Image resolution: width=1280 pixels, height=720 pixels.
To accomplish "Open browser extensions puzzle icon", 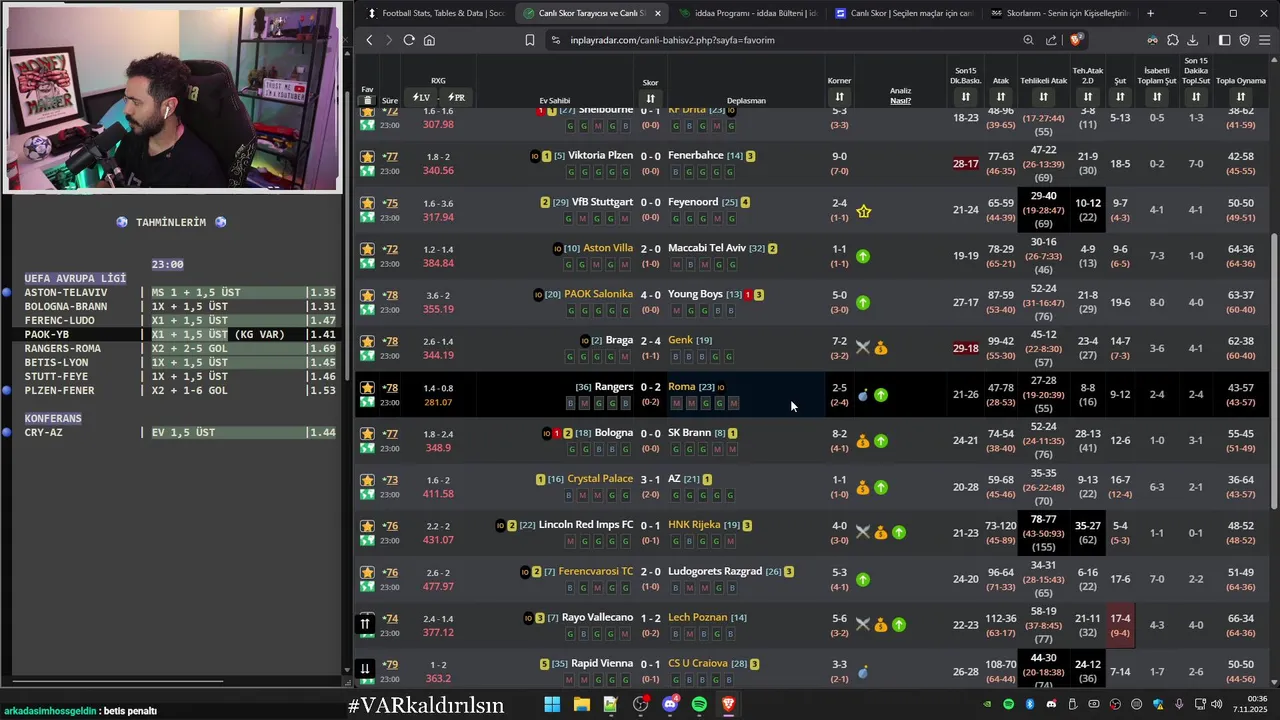I will click(x=1173, y=40).
